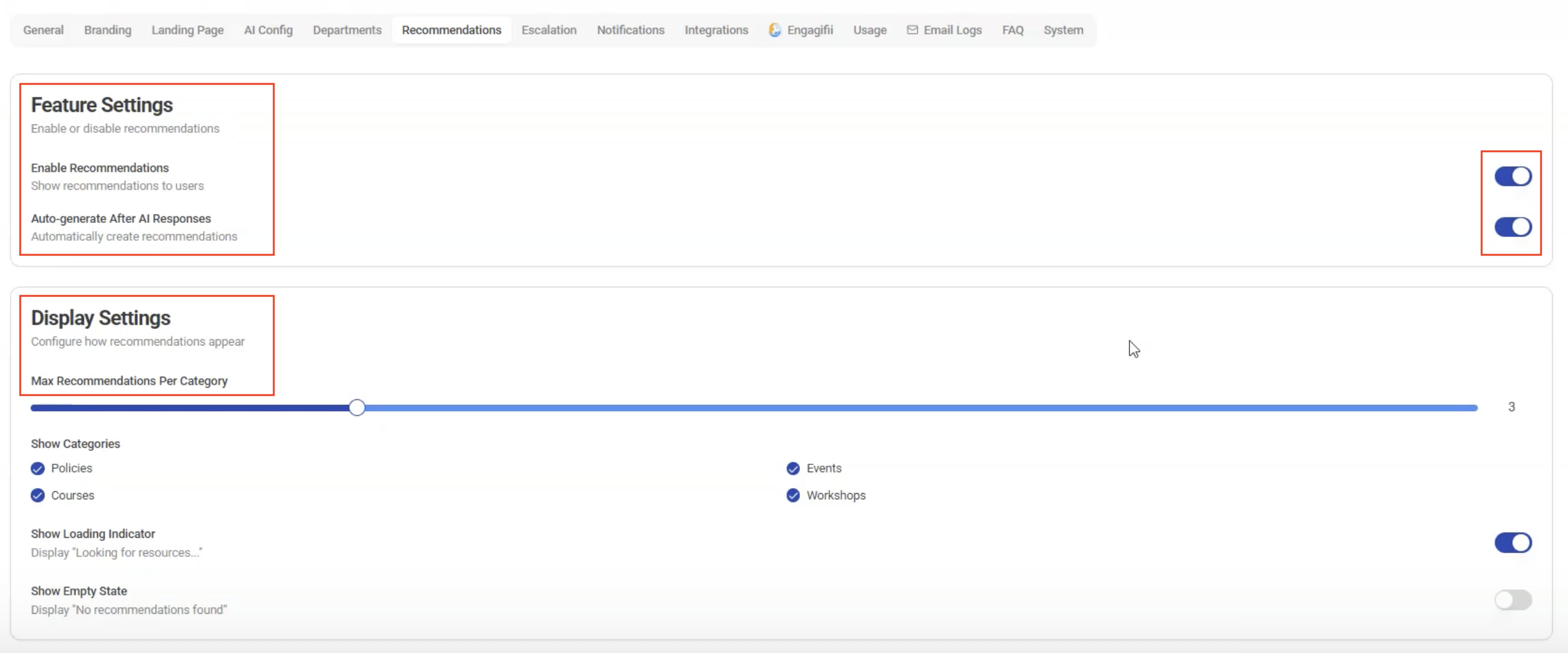Open the Departments tab

(x=347, y=30)
